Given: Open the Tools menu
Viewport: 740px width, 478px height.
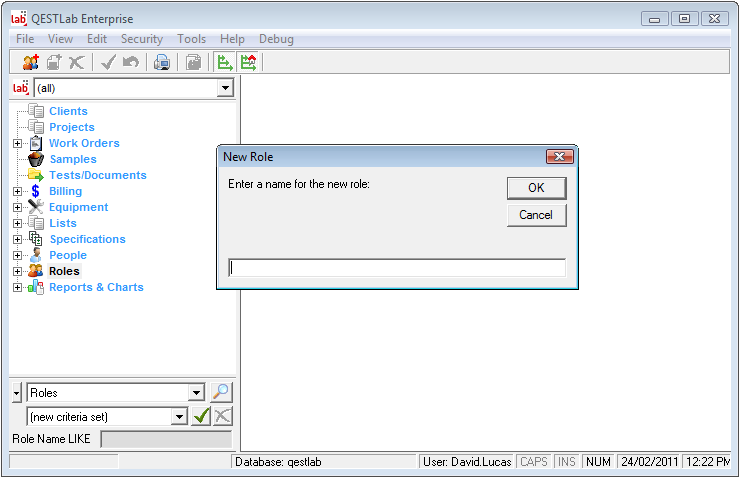Looking at the screenshot, I should (191, 39).
